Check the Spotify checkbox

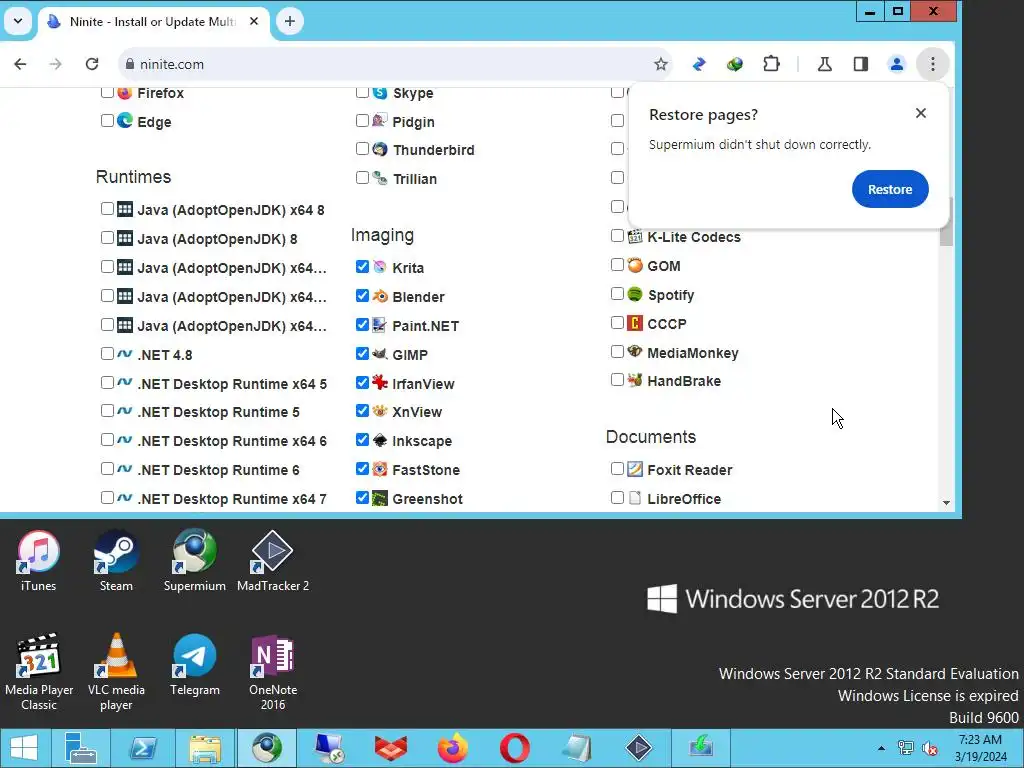click(617, 294)
